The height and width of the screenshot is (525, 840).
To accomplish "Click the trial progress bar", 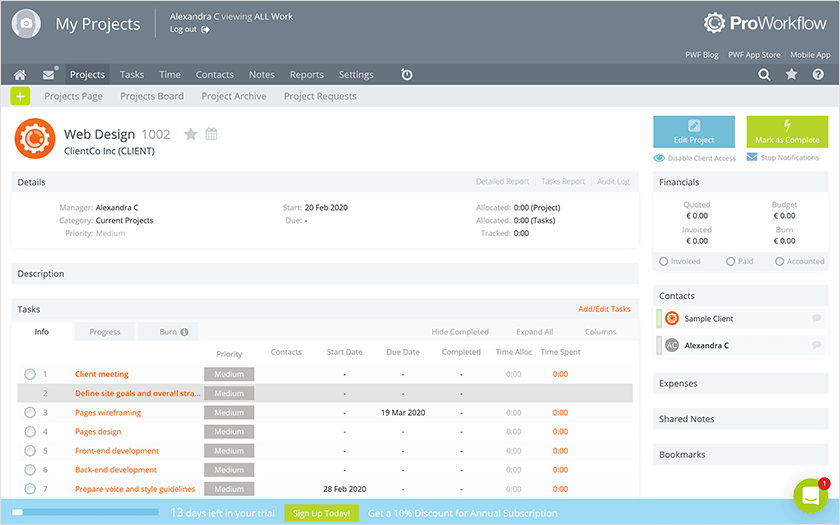I will 85,513.
